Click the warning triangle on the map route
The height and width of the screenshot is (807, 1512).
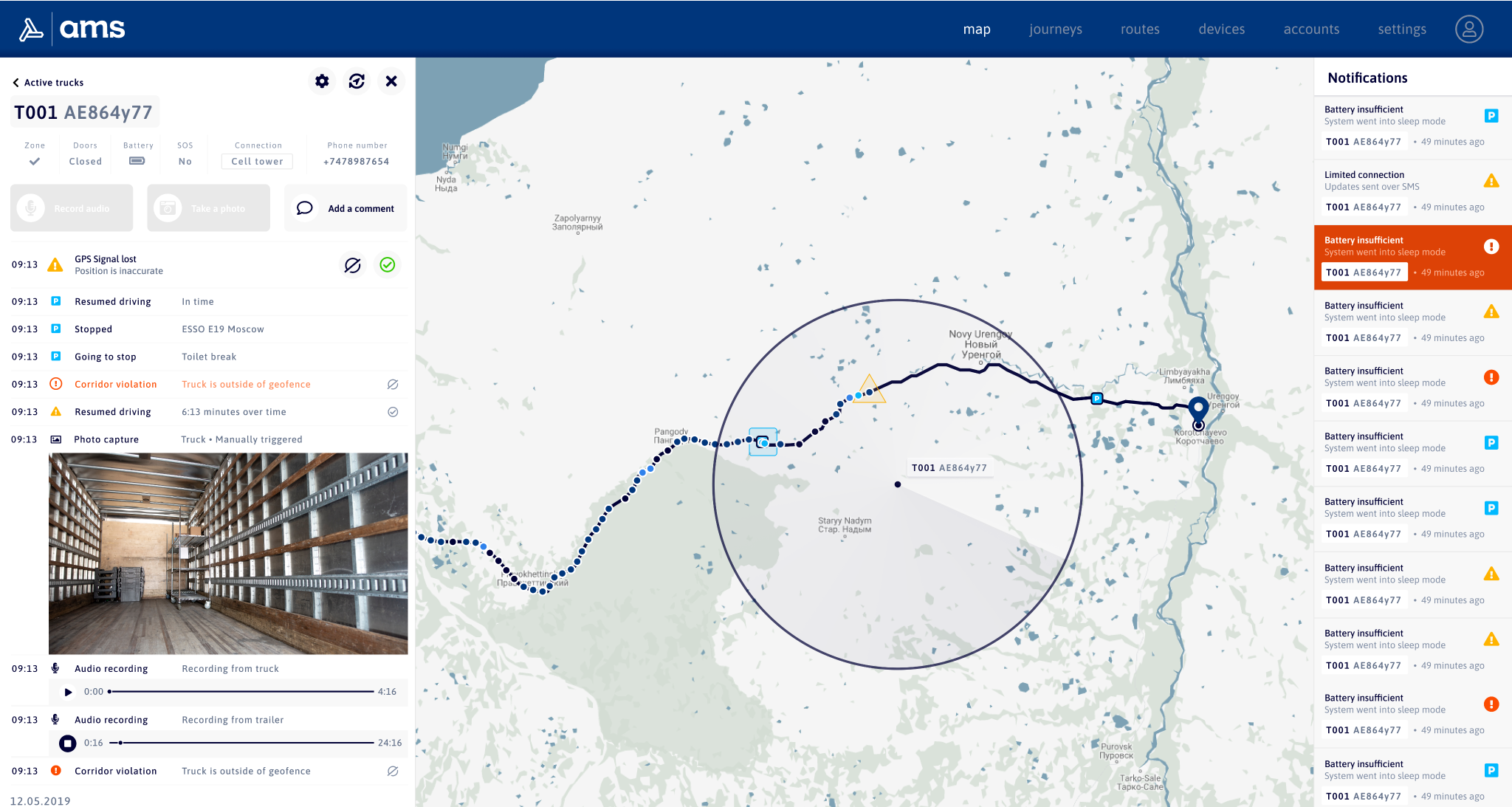point(870,388)
